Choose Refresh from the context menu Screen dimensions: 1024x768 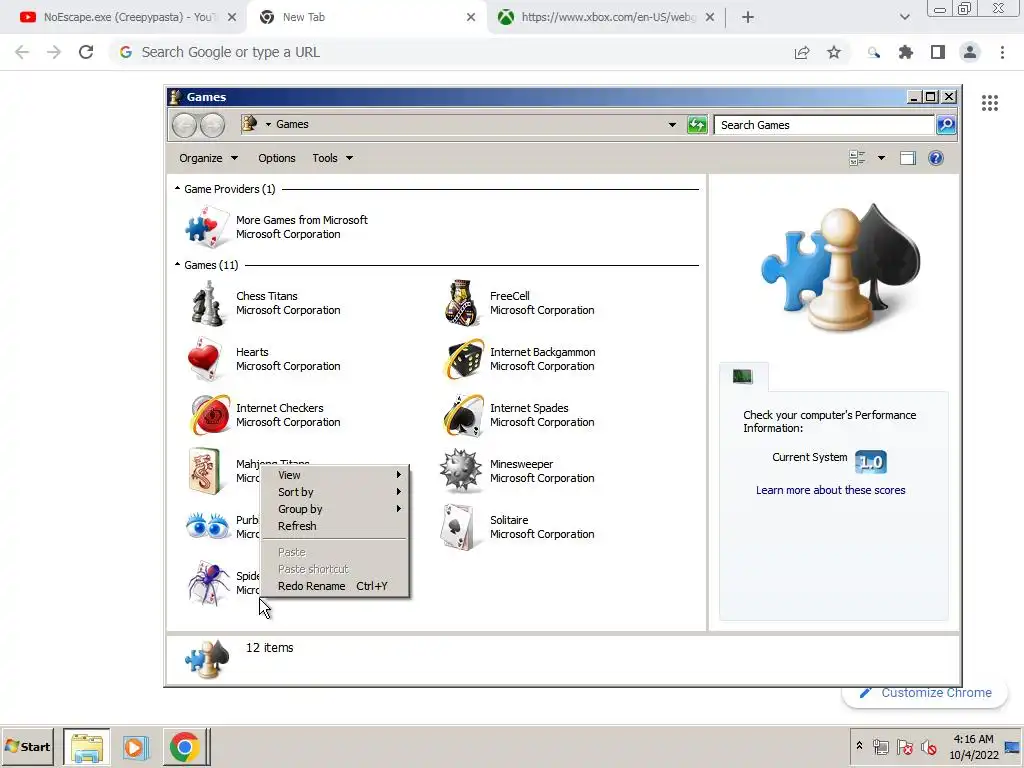335,526
